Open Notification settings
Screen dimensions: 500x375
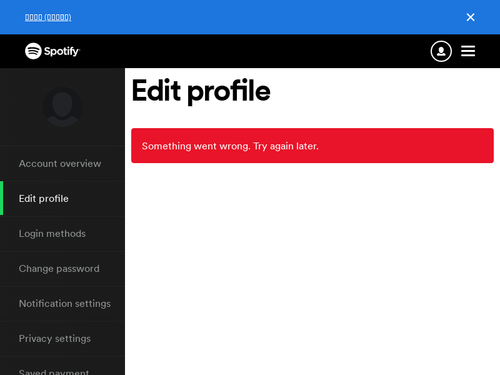click(62, 304)
